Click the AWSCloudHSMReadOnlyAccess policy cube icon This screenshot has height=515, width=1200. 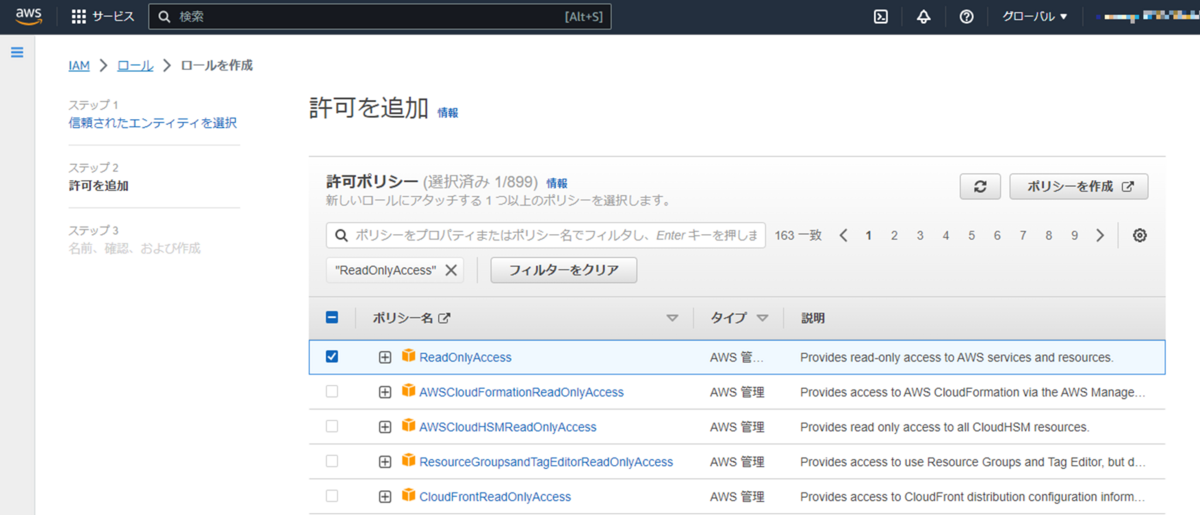click(408, 426)
